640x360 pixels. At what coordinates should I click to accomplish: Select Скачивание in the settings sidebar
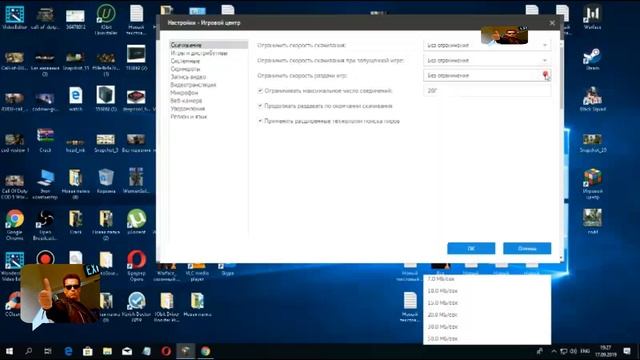point(209,45)
